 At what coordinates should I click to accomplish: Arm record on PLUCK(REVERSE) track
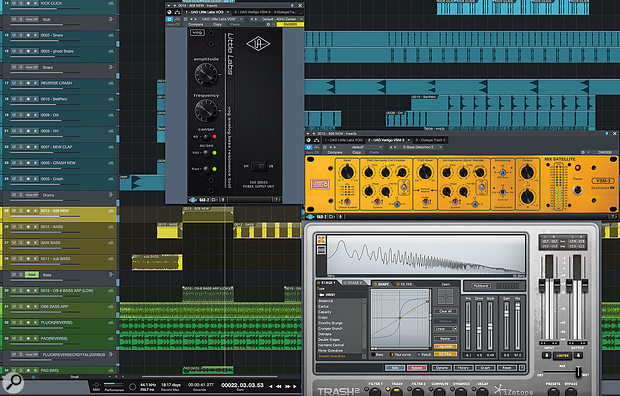(x=28, y=322)
